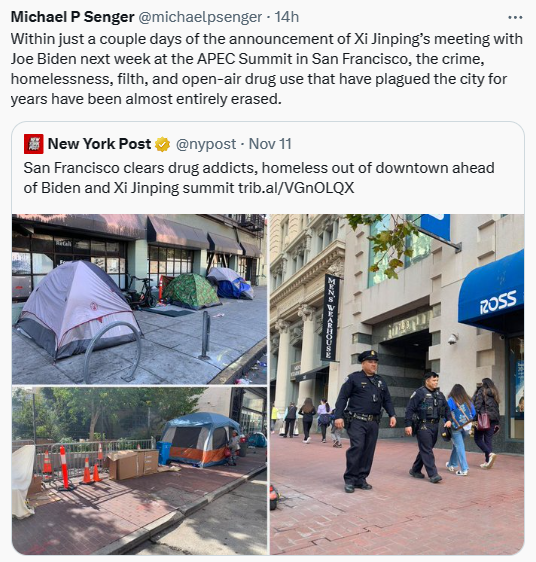The image size is (536, 562).
Task: Click the main tweet text about APEC Summit
Action: click(x=267, y=69)
